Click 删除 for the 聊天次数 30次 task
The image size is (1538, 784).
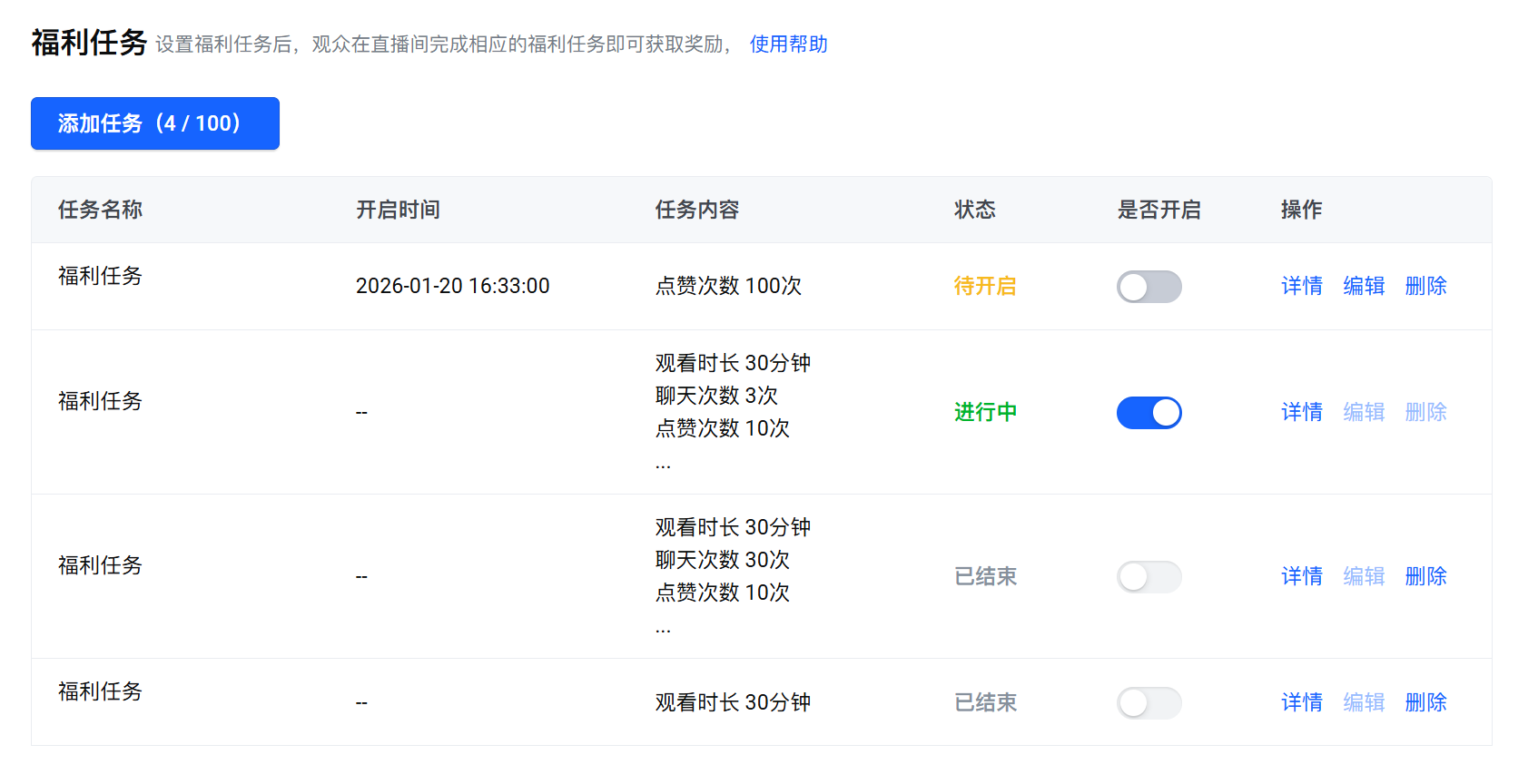coord(1425,577)
